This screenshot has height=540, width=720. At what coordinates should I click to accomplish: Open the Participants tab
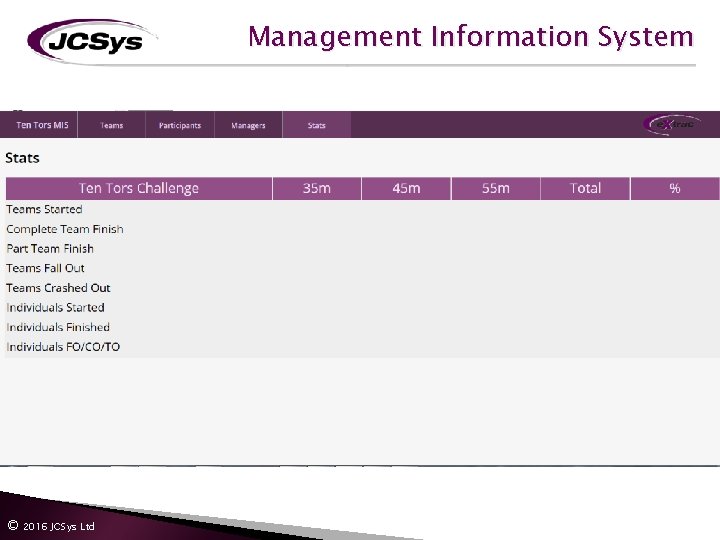tap(180, 125)
